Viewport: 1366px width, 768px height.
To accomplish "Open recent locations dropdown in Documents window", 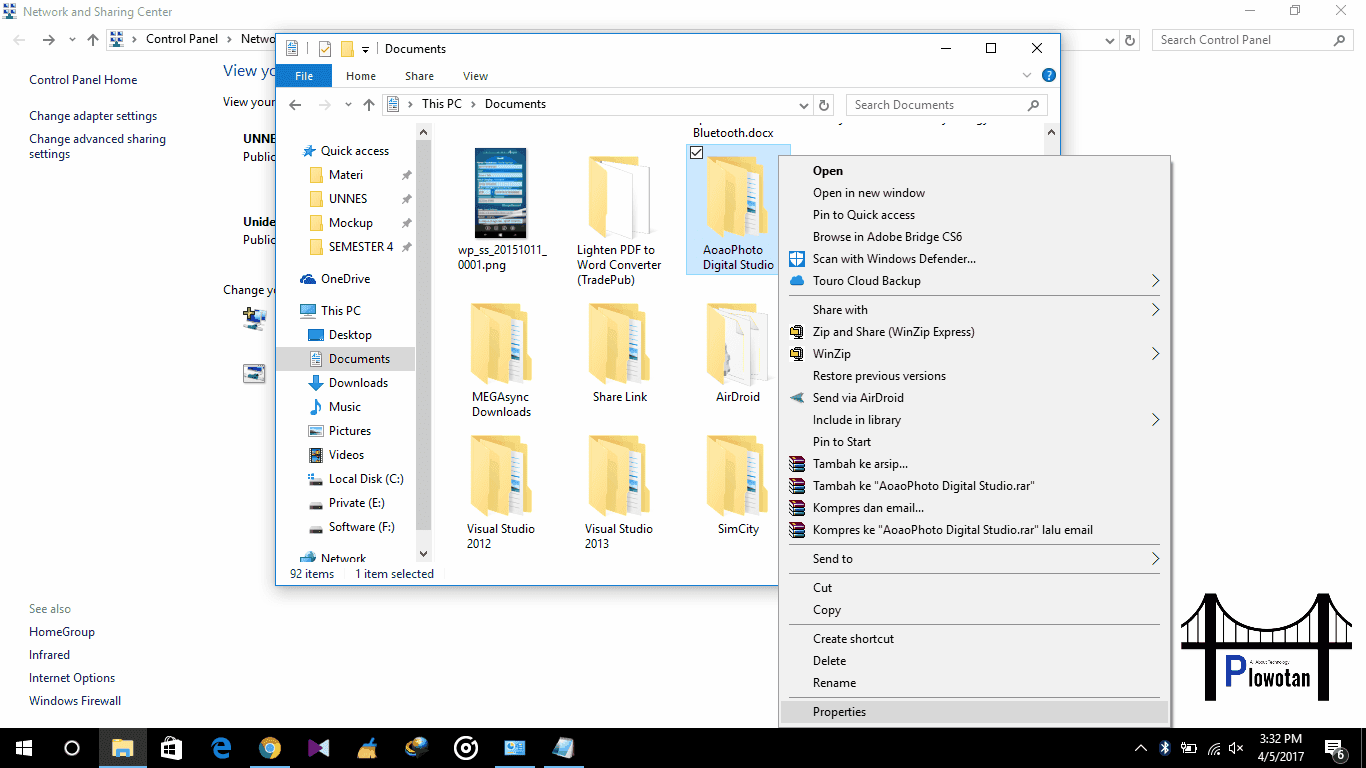I will click(x=347, y=105).
